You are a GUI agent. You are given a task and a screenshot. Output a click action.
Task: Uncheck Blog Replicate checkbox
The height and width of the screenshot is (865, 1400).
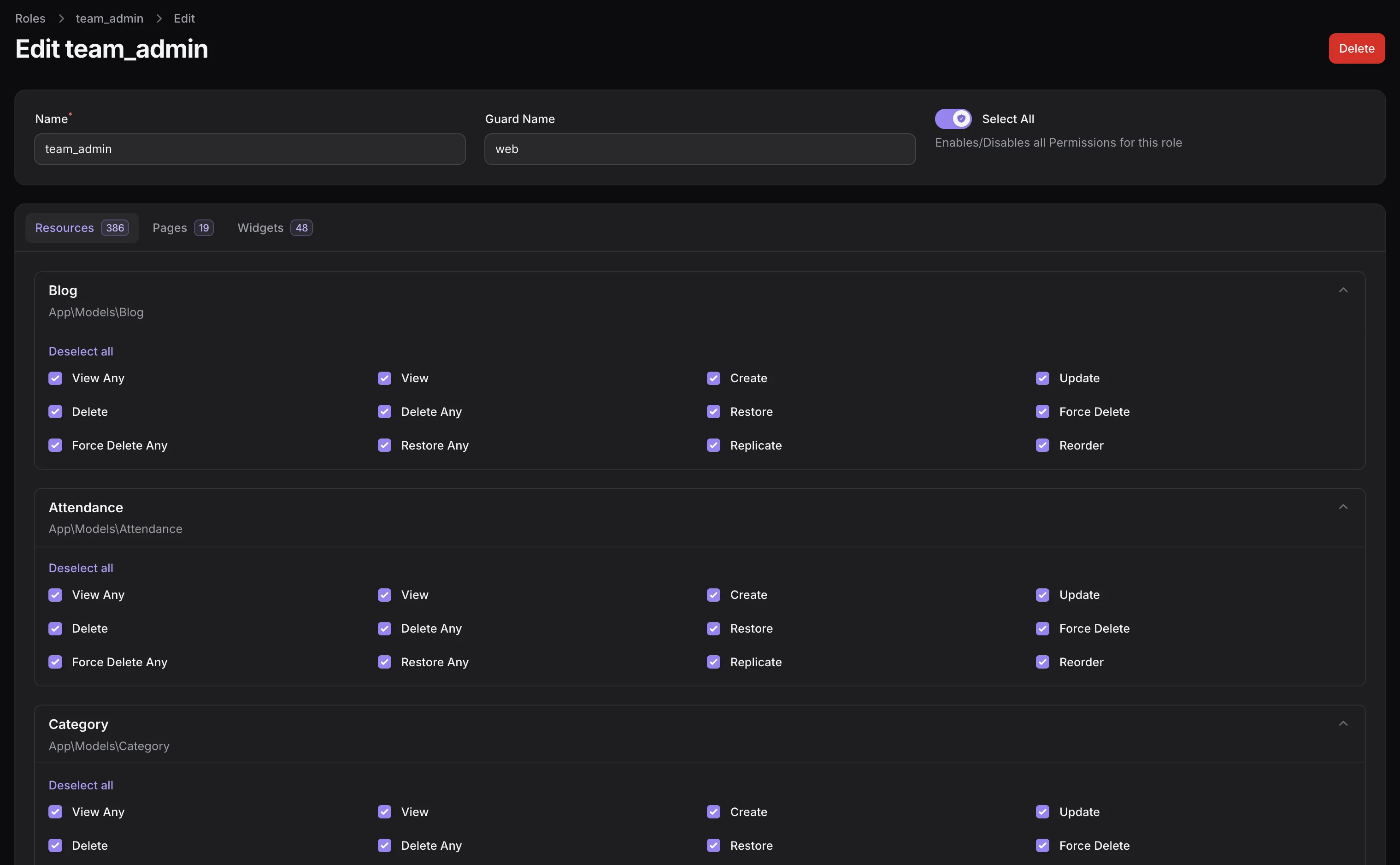[713, 445]
